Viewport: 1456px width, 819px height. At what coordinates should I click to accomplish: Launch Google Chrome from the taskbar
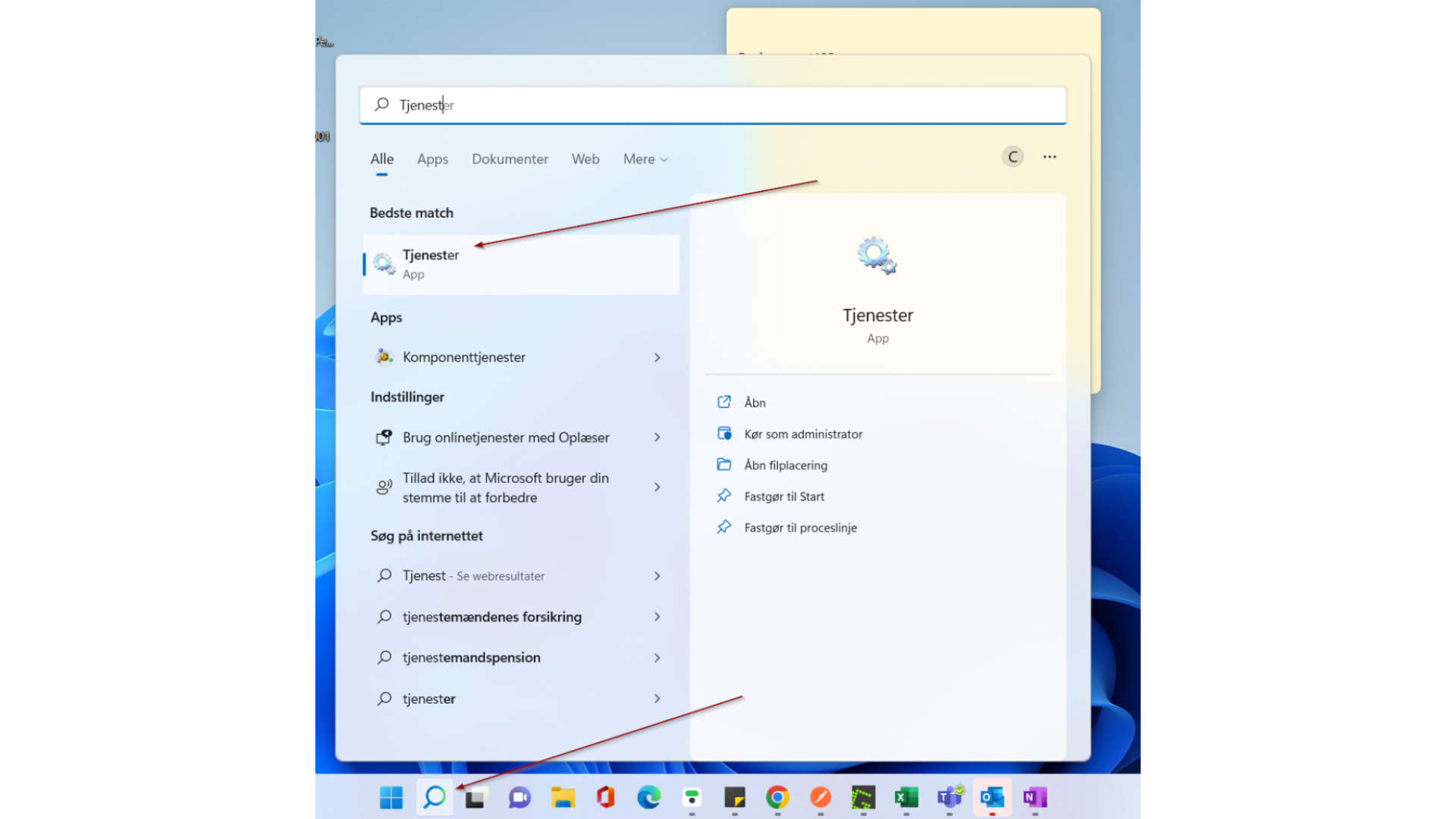click(777, 797)
